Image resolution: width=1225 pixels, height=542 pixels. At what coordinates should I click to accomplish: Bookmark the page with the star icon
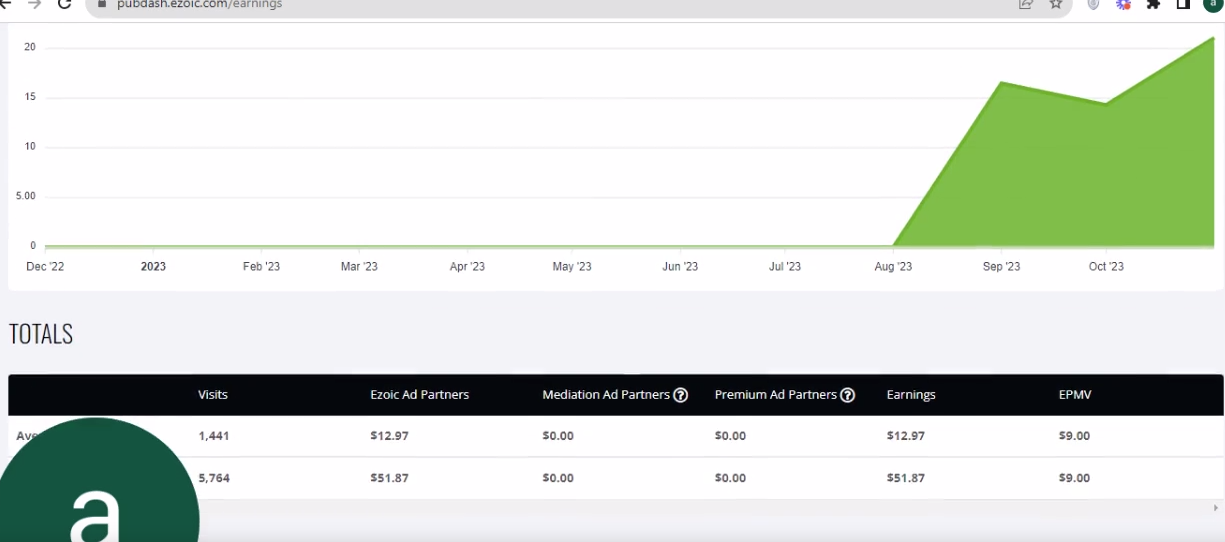tap(1055, 4)
